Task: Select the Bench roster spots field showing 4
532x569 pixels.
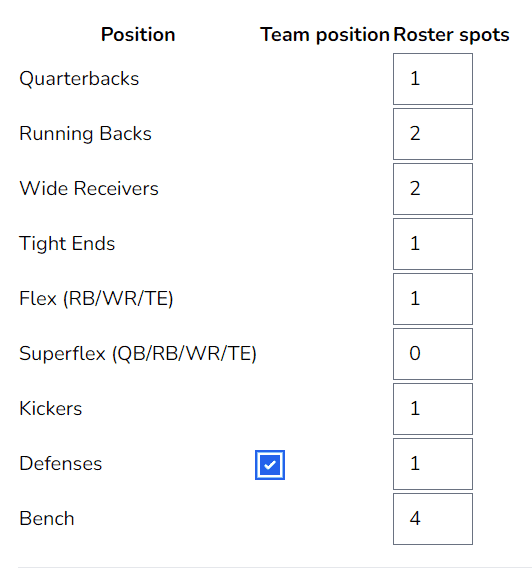Action: click(x=433, y=519)
